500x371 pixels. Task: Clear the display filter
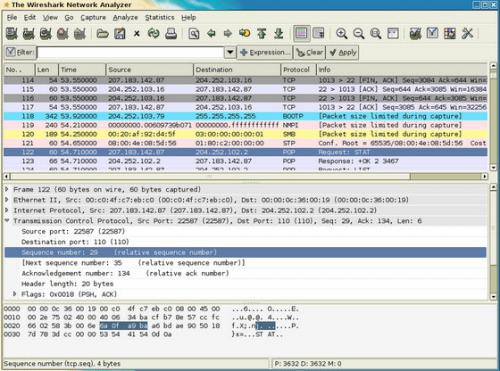(x=309, y=52)
